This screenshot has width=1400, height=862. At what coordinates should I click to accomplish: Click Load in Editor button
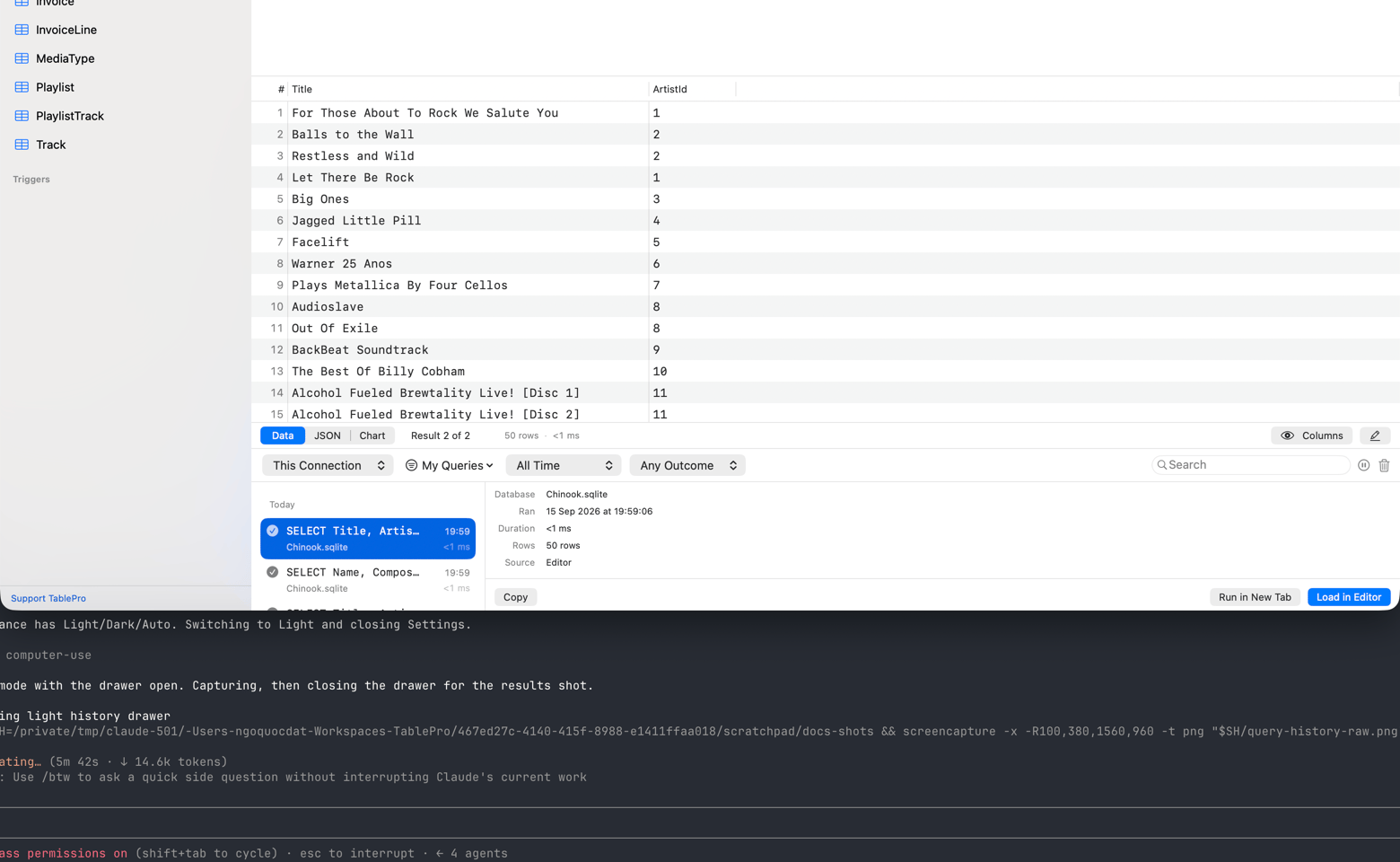[x=1349, y=597]
